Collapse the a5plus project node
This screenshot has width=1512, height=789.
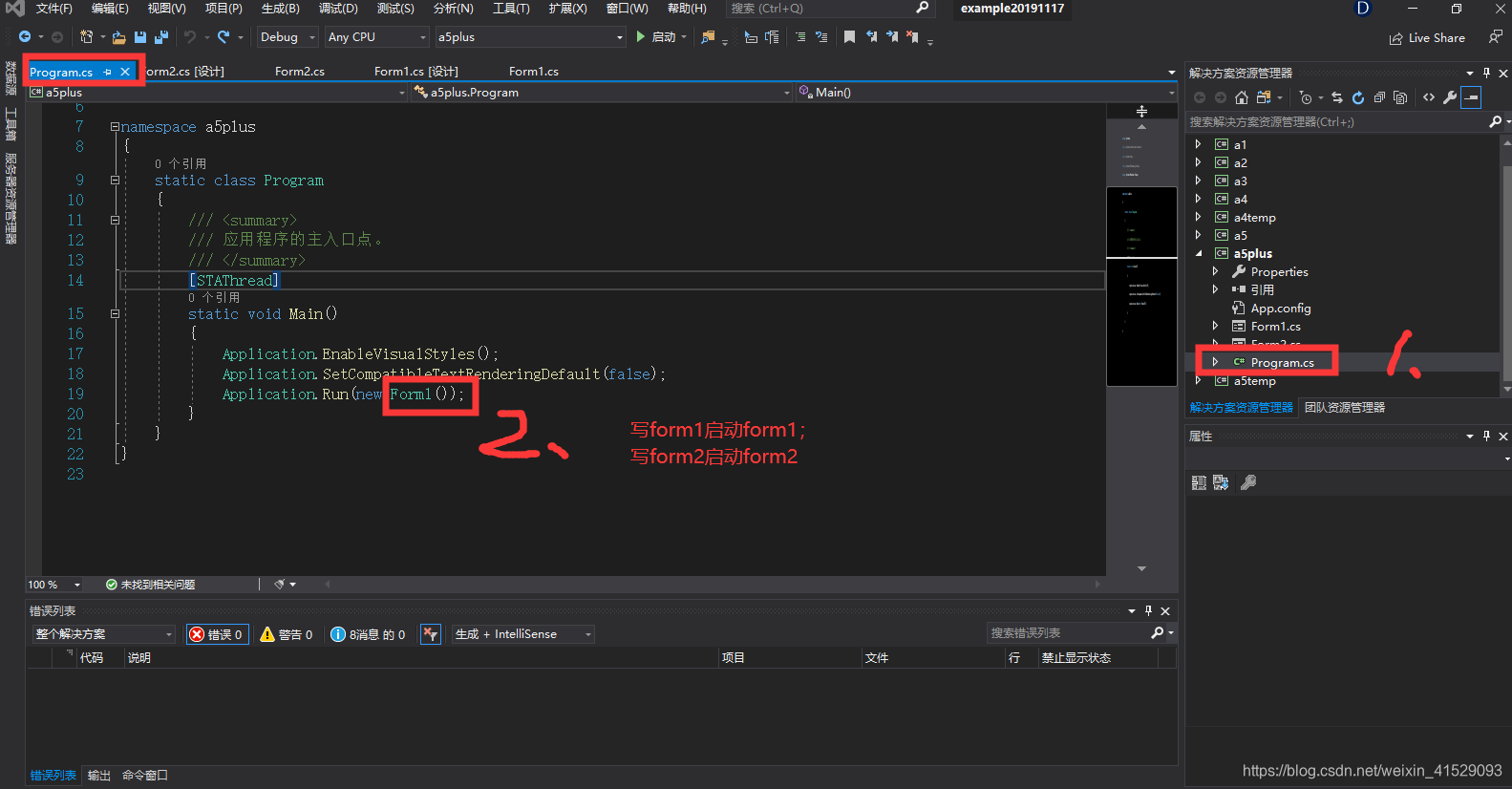[1198, 254]
